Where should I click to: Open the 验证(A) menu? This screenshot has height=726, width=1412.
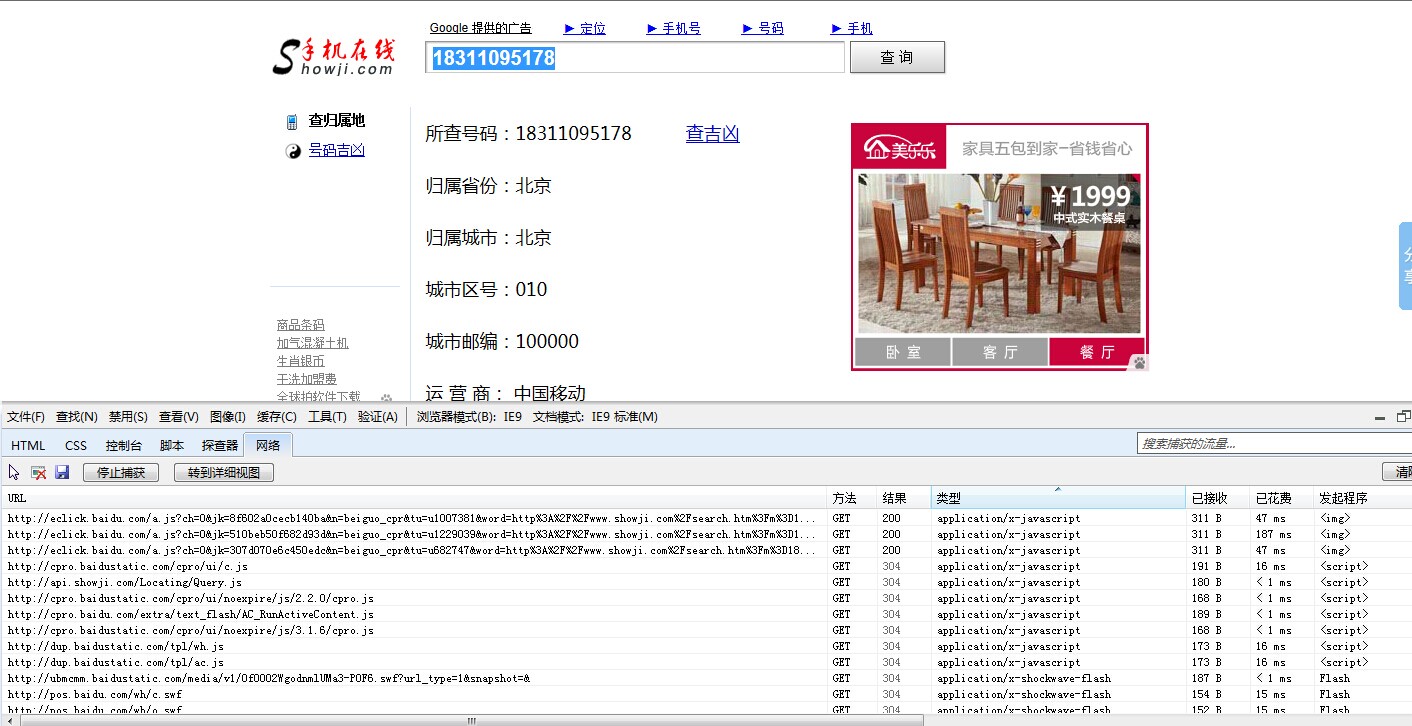tap(378, 417)
